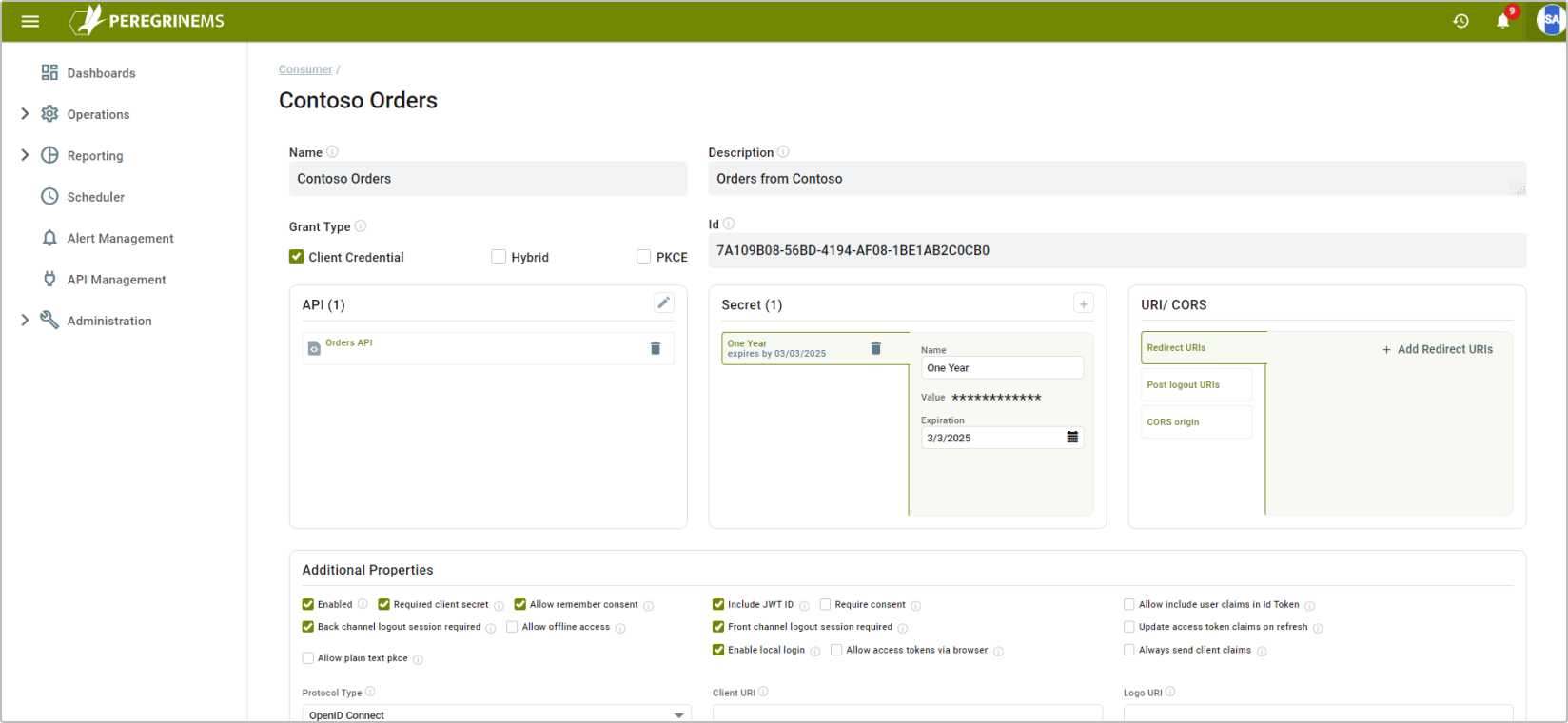Select the Post logout URIs tab

click(x=1197, y=384)
